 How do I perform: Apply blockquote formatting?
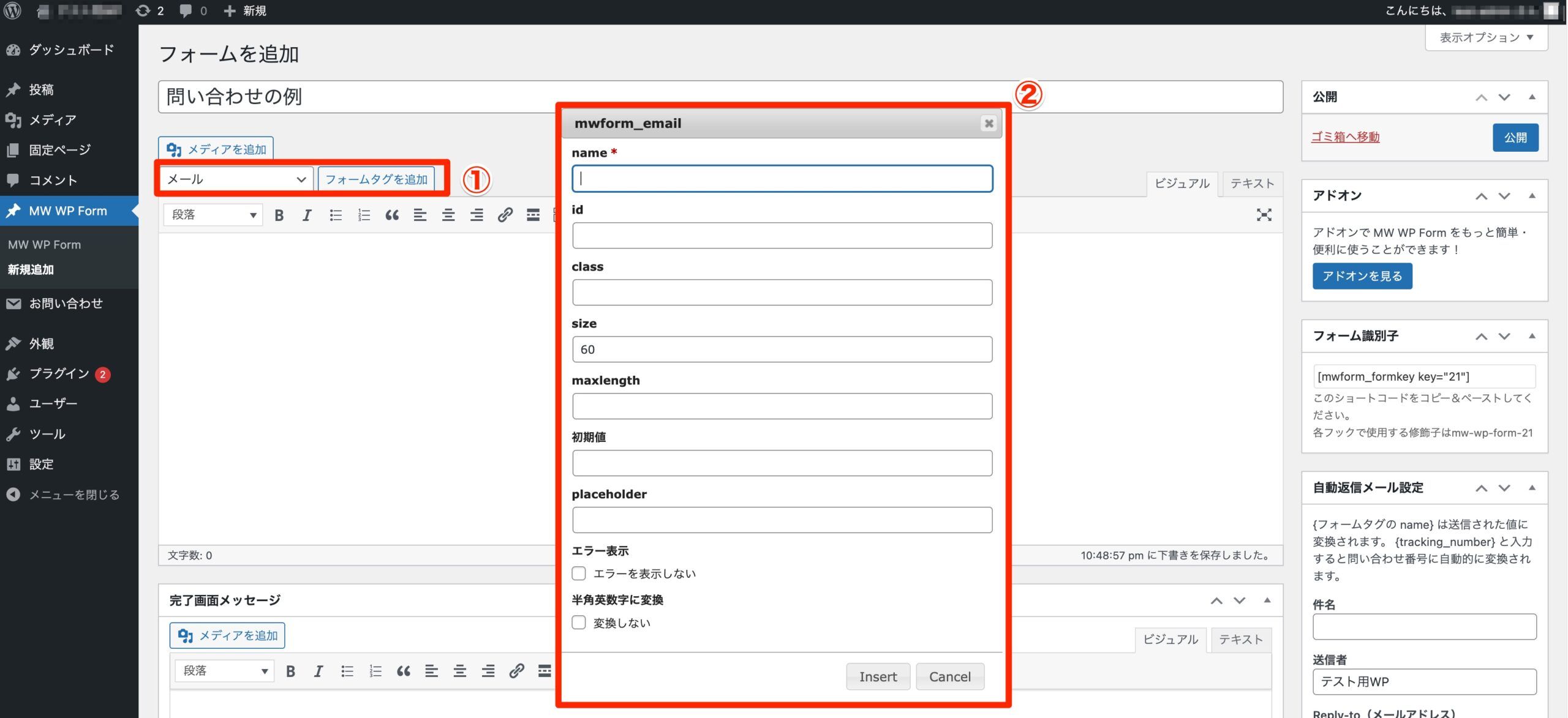[x=392, y=215]
